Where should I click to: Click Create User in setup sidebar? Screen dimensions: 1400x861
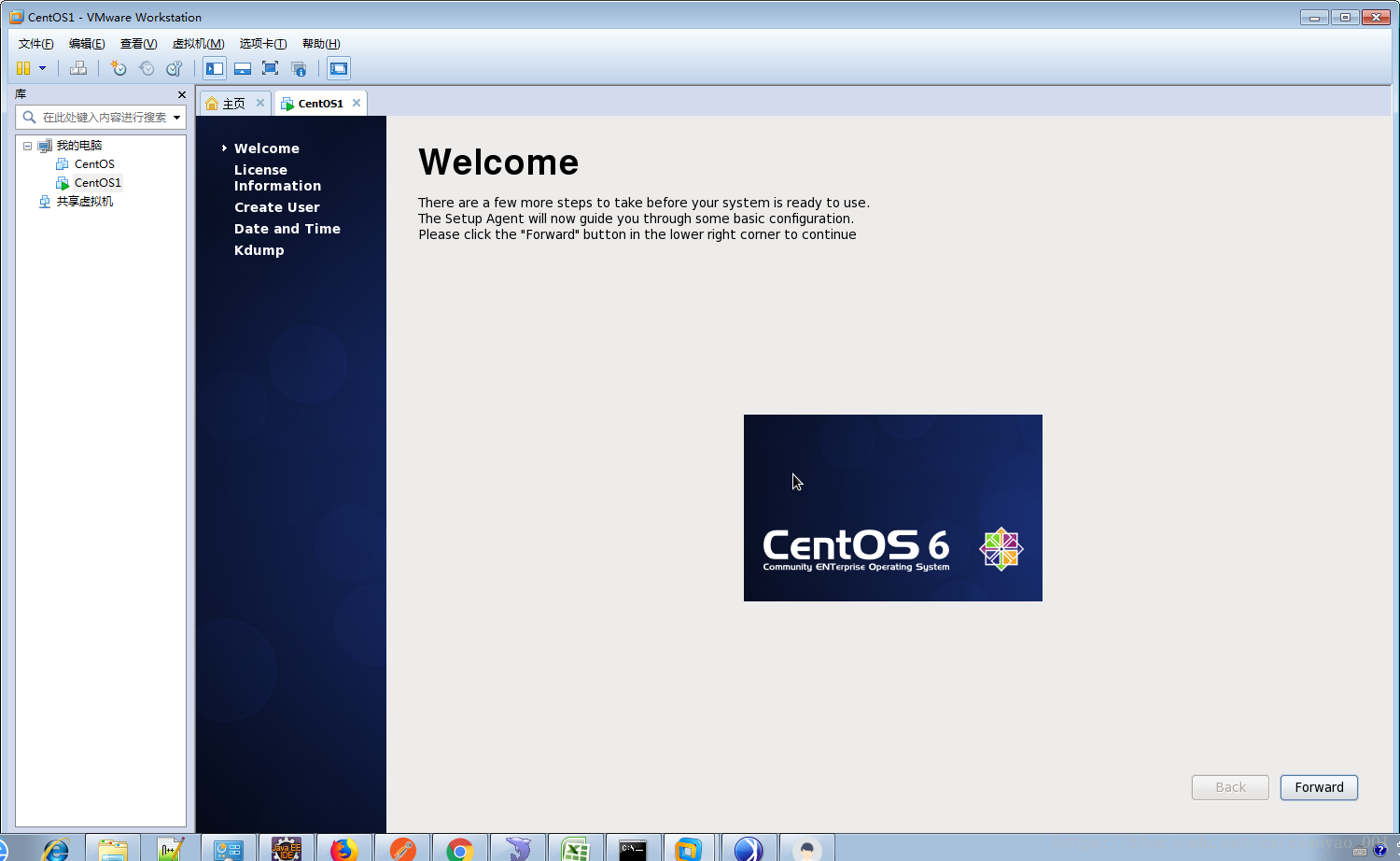click(276, 207)
